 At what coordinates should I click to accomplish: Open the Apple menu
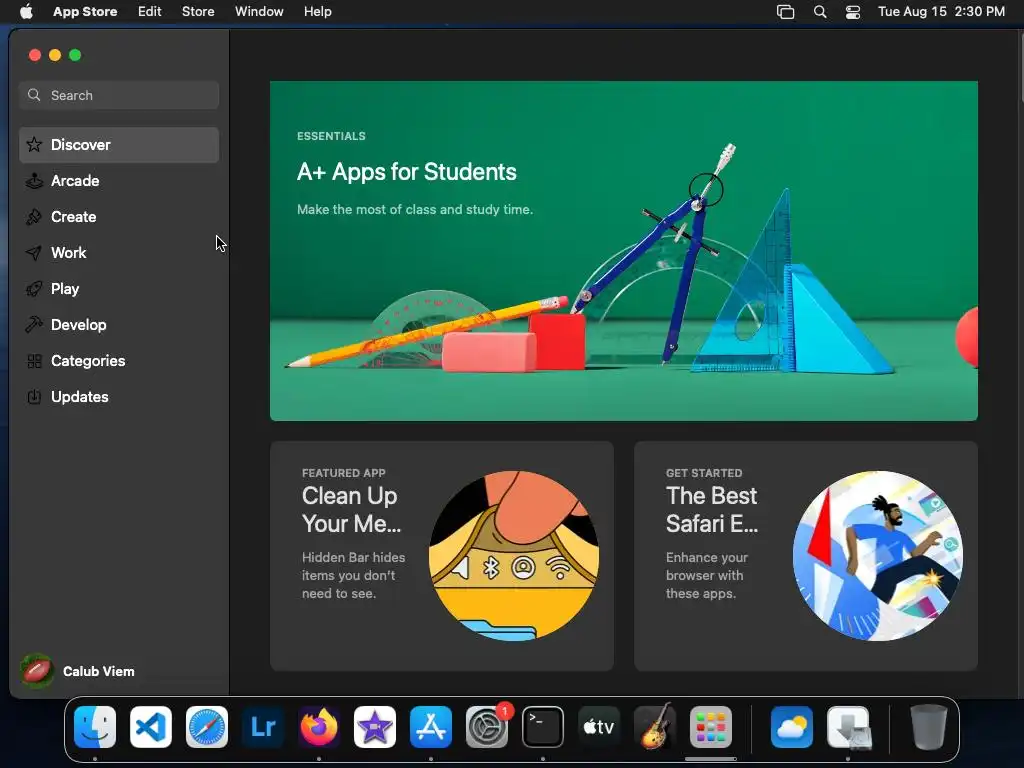[26, 12]
